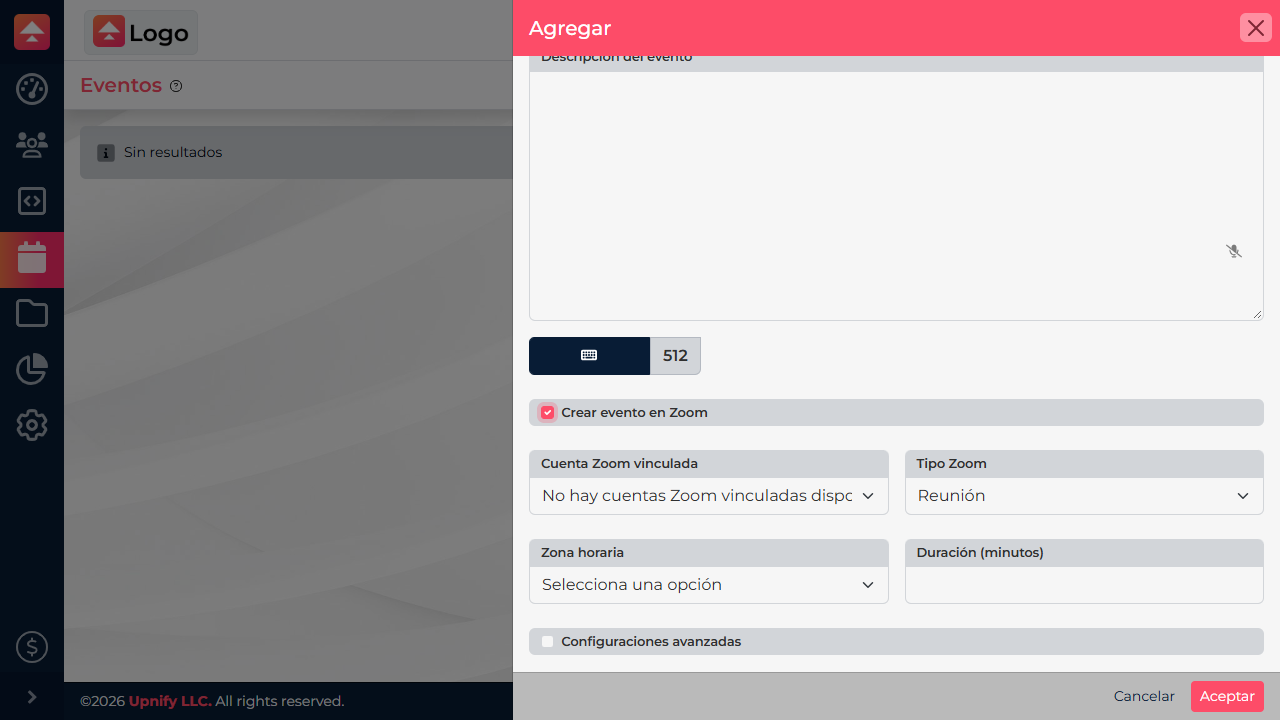Select the calendar events icon in sidebar
The width and height of the screenshot is (1280, 720).
(x=32, y=258)
